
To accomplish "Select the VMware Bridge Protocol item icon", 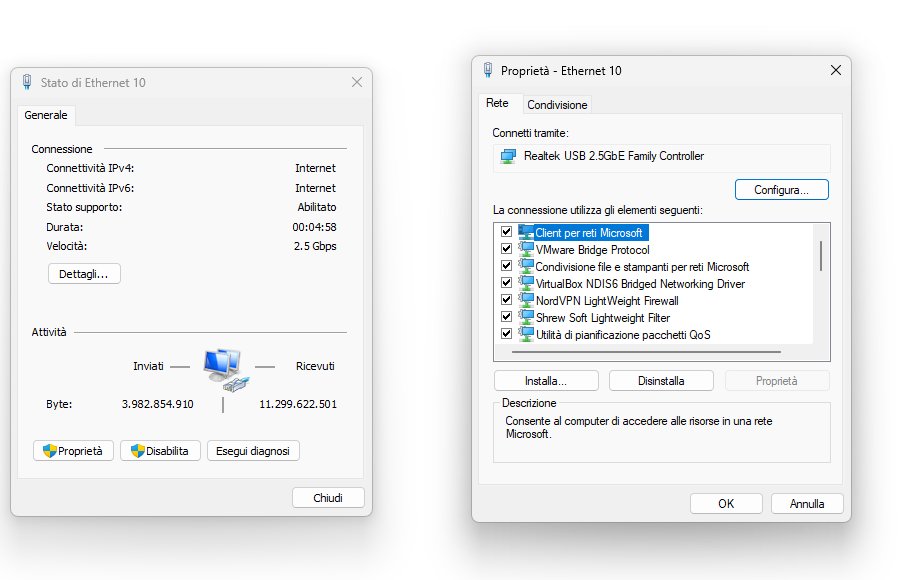I will pyautogui.click(x=526, y=249).
